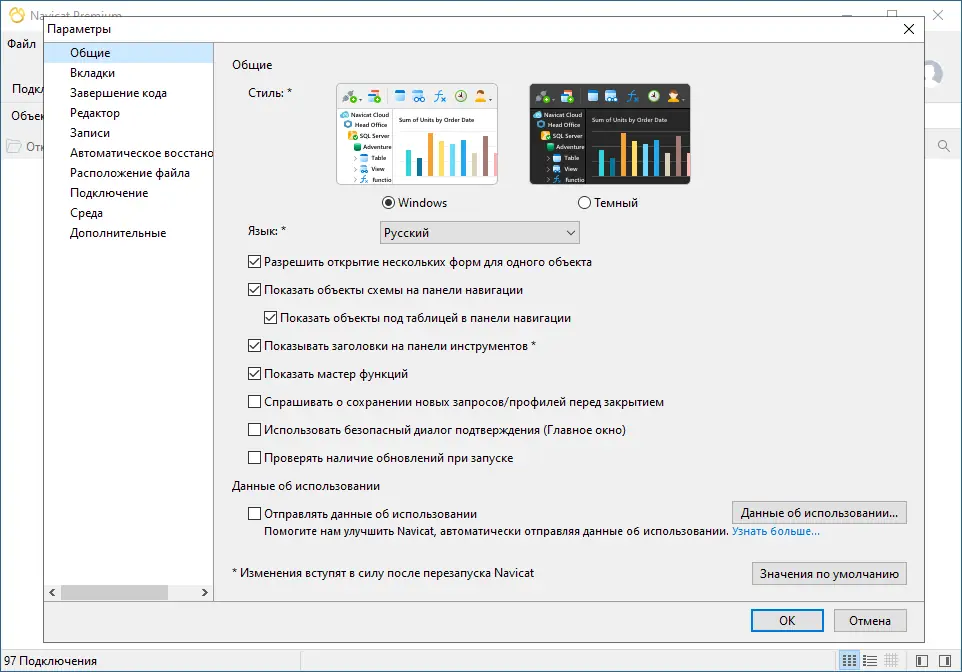Open the Файл menu in Navicat window
This screenshot has height=672, width=962.
click(21, 44)
